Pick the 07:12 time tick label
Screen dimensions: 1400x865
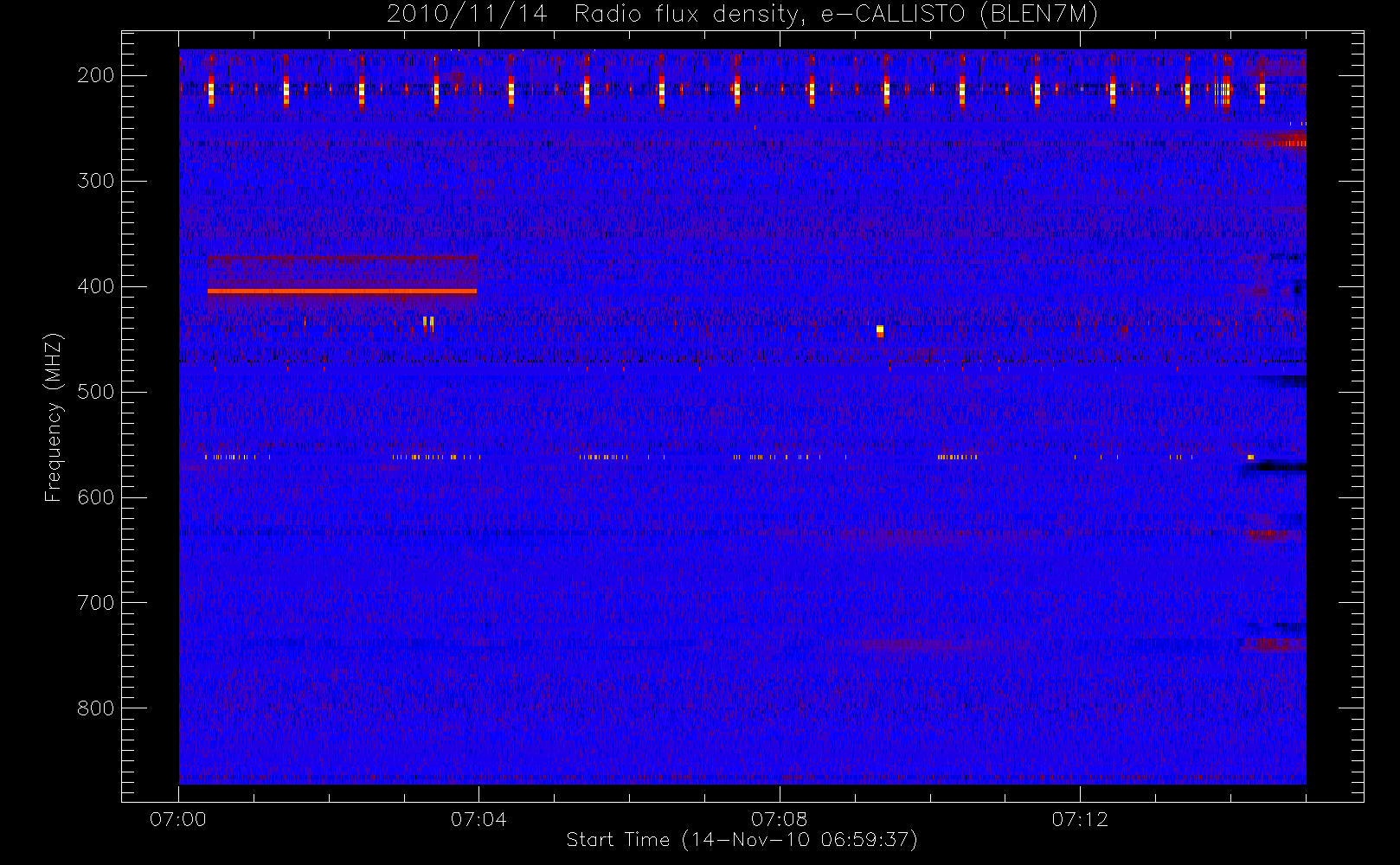tap(1080, 819)
